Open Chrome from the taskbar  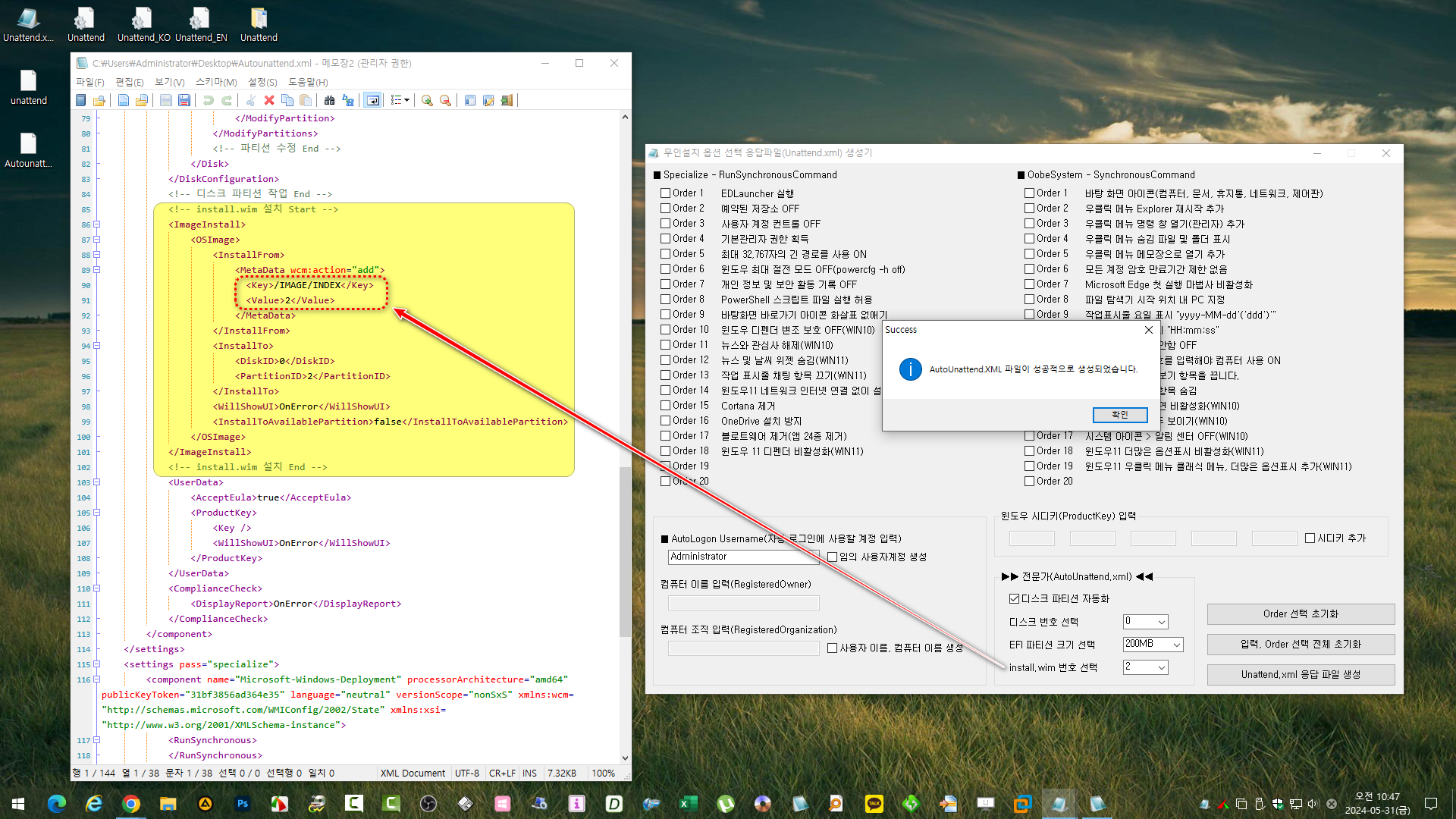tap(131, 803)
